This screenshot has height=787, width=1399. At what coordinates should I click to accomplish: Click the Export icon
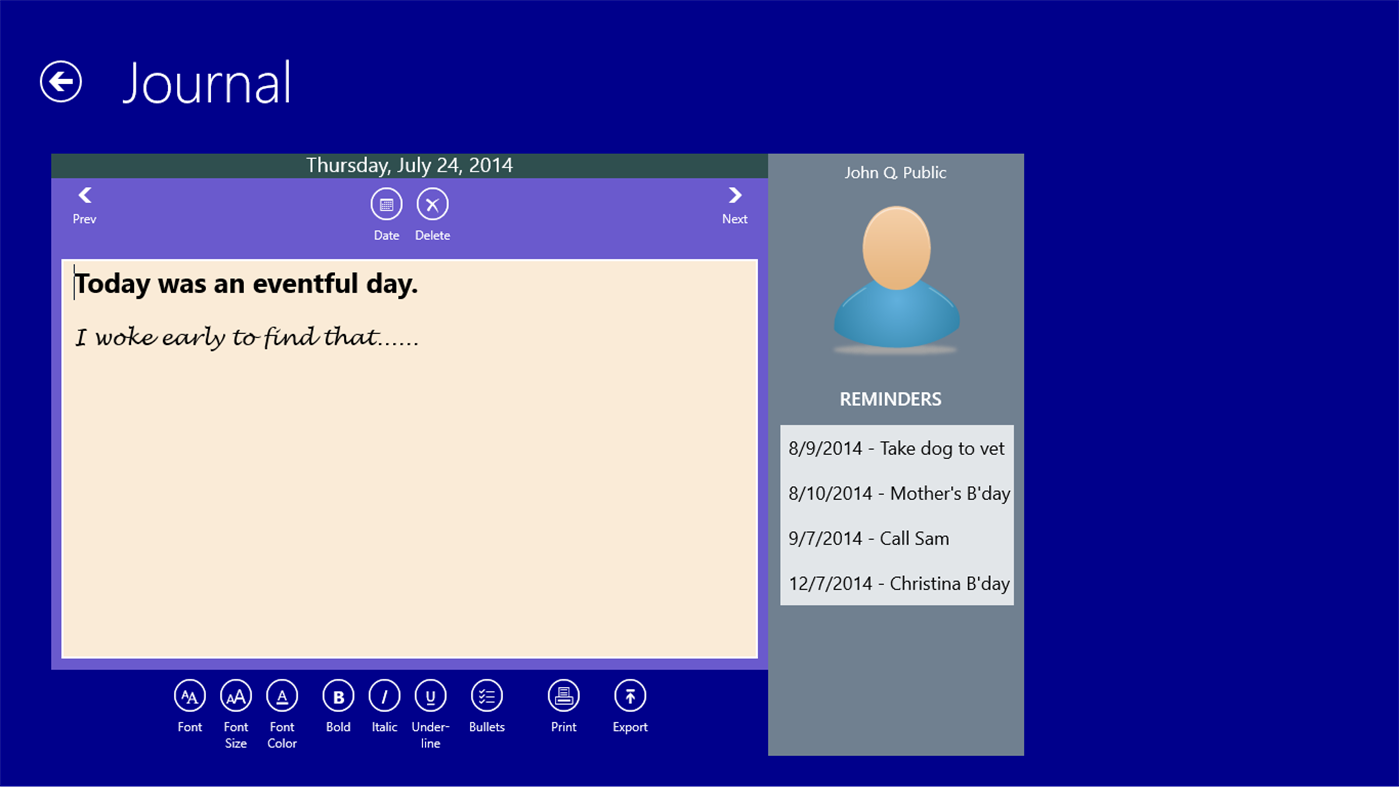tap(630, 694)
